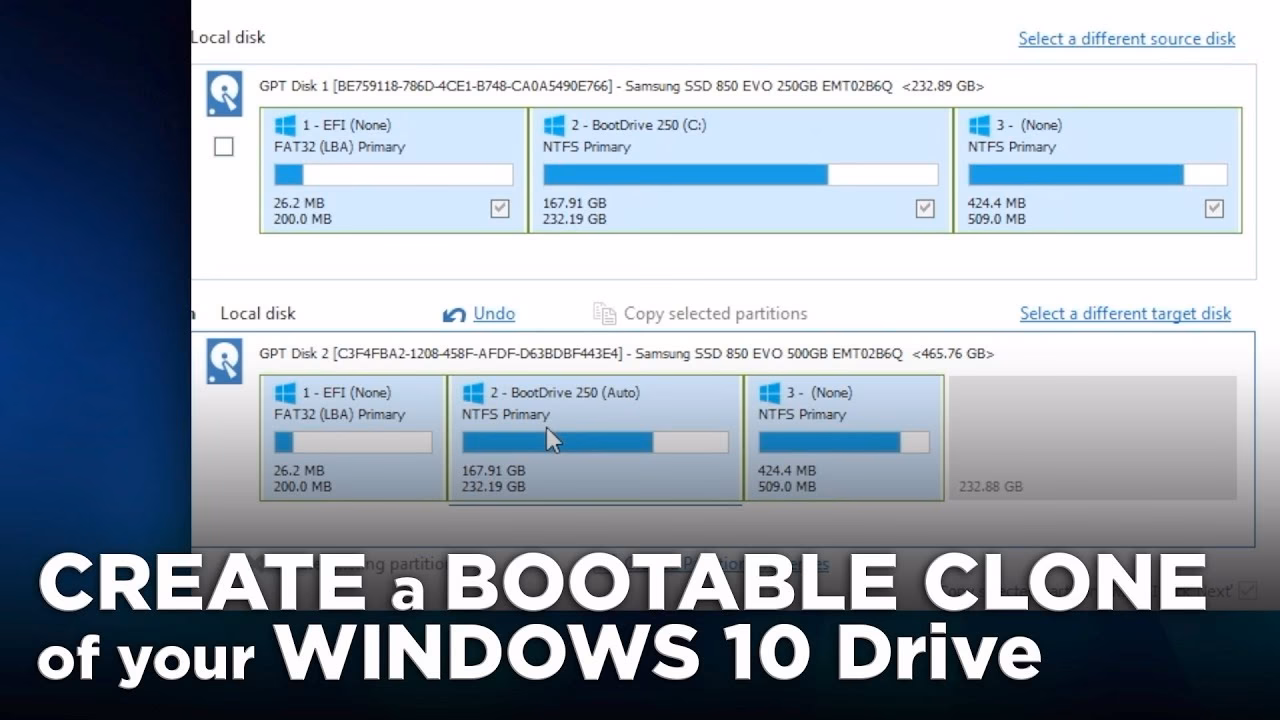Viewport: 1280px width, 720px height.
Task: Click source '167.91 GB' used size text
Action: point(574,203)
